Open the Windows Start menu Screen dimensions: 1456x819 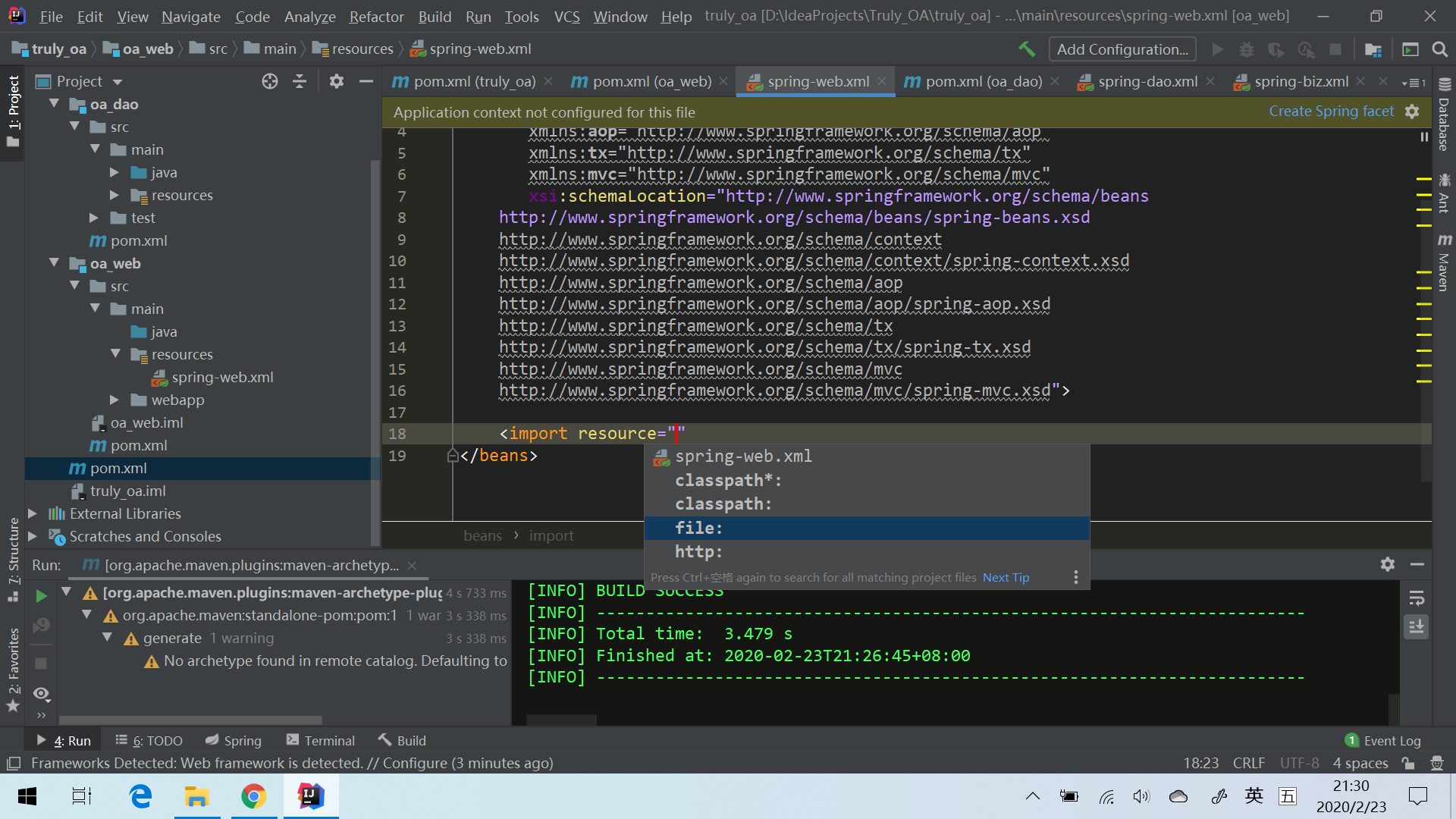(27, 796)
